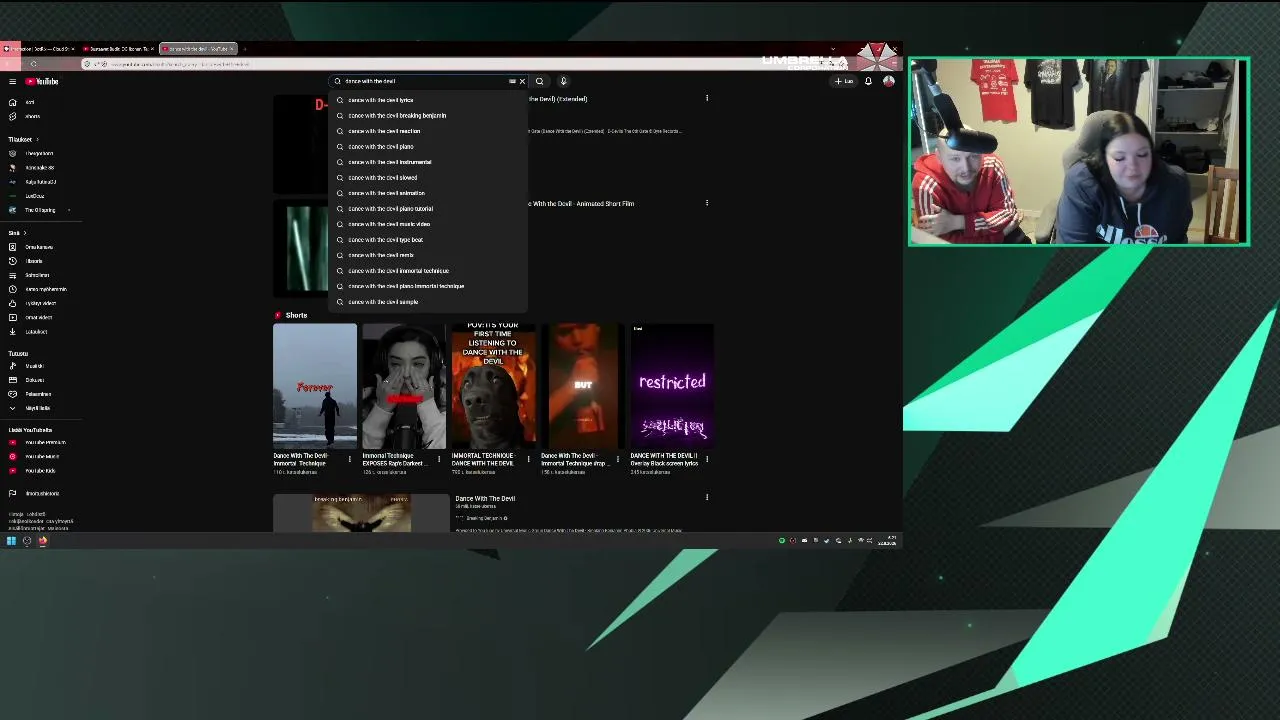Click the Create plus button

coord(845,81)
